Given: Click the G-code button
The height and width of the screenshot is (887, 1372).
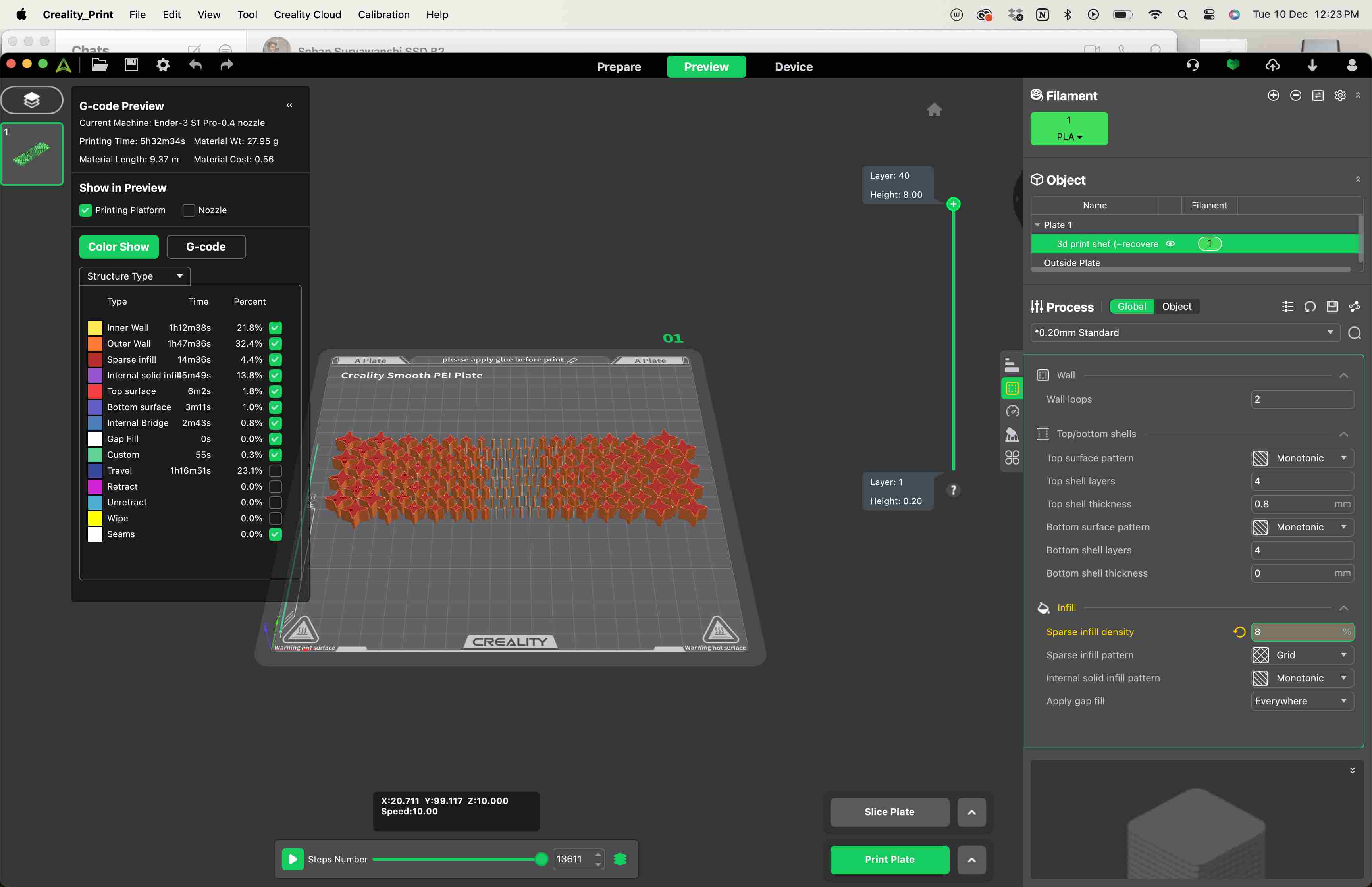Looking at the screenshot, I should pos(206,247).
